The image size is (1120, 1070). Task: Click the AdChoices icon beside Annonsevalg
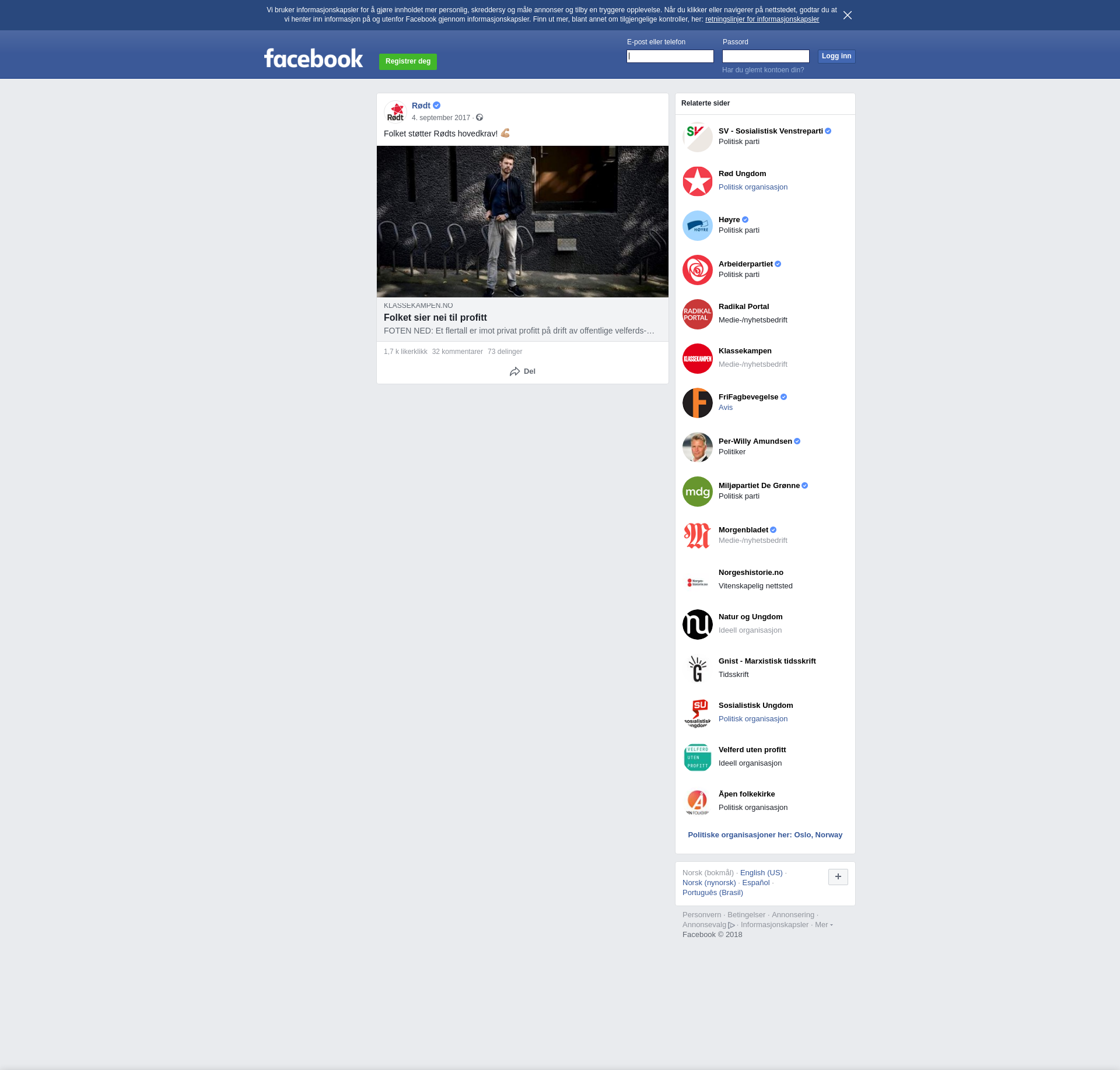tap(731, 925)
